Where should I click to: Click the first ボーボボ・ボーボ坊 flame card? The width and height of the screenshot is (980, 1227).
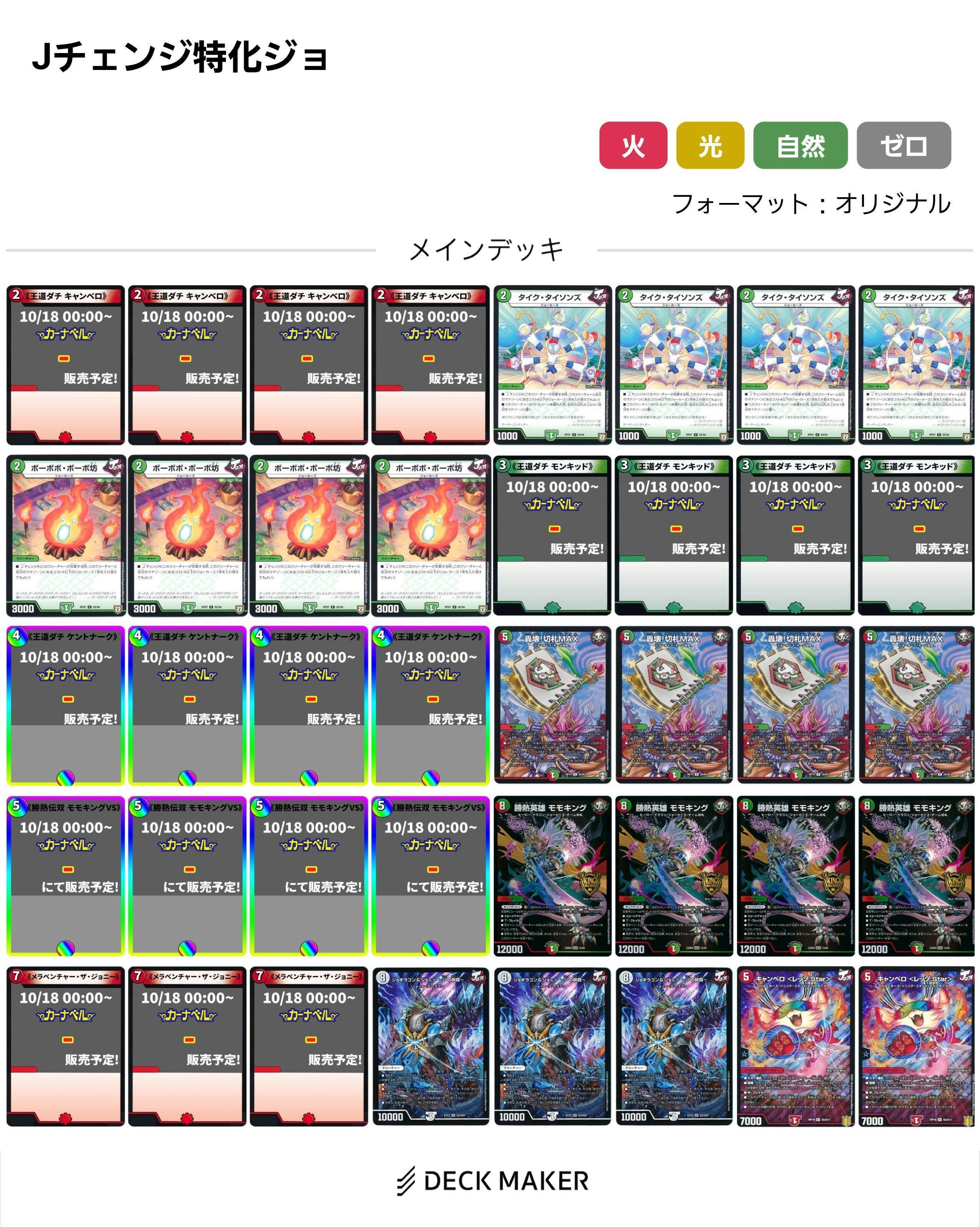65,535
